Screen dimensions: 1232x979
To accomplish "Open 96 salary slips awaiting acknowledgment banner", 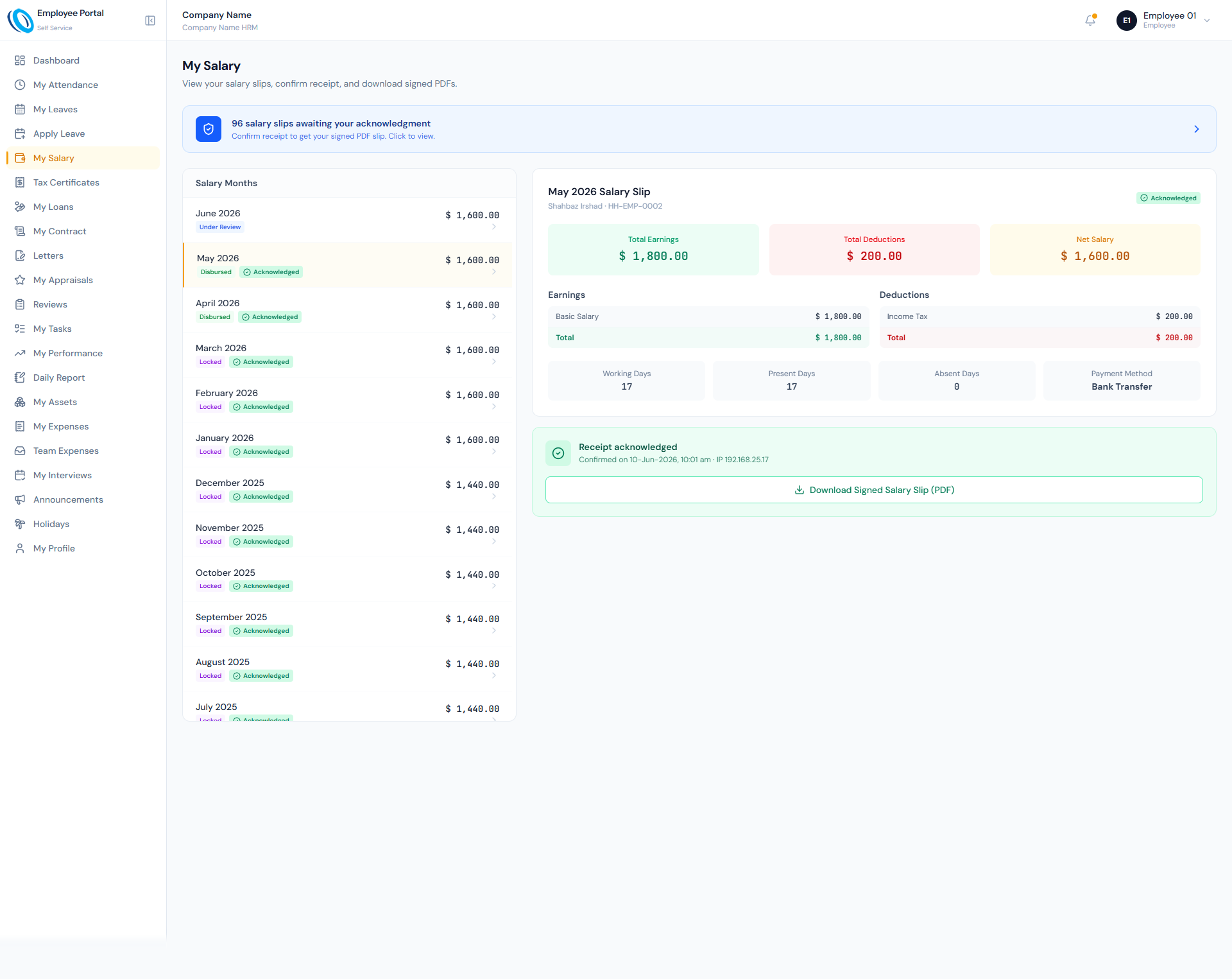I will (699, 129).
